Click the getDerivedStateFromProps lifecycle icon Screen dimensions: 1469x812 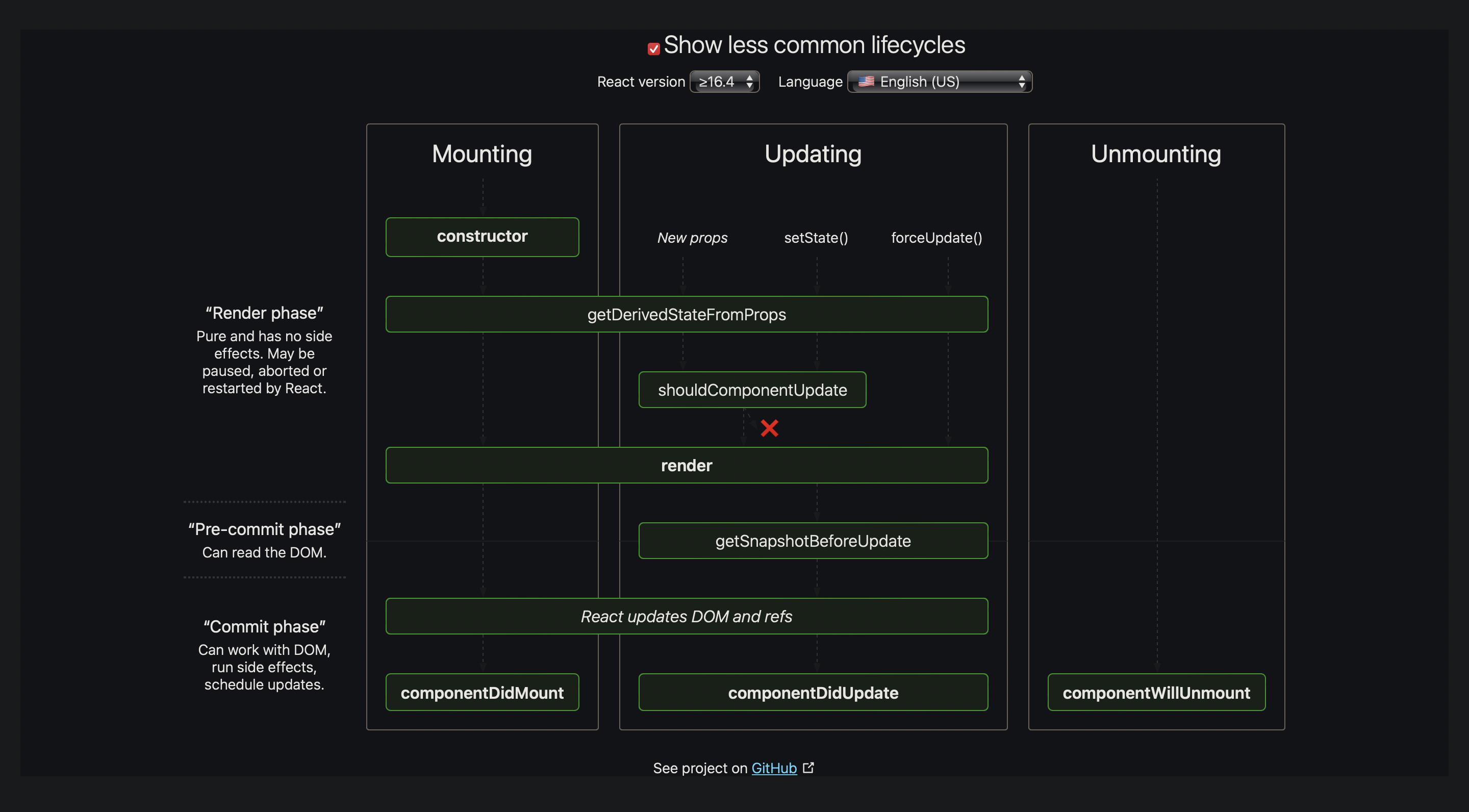686,313
